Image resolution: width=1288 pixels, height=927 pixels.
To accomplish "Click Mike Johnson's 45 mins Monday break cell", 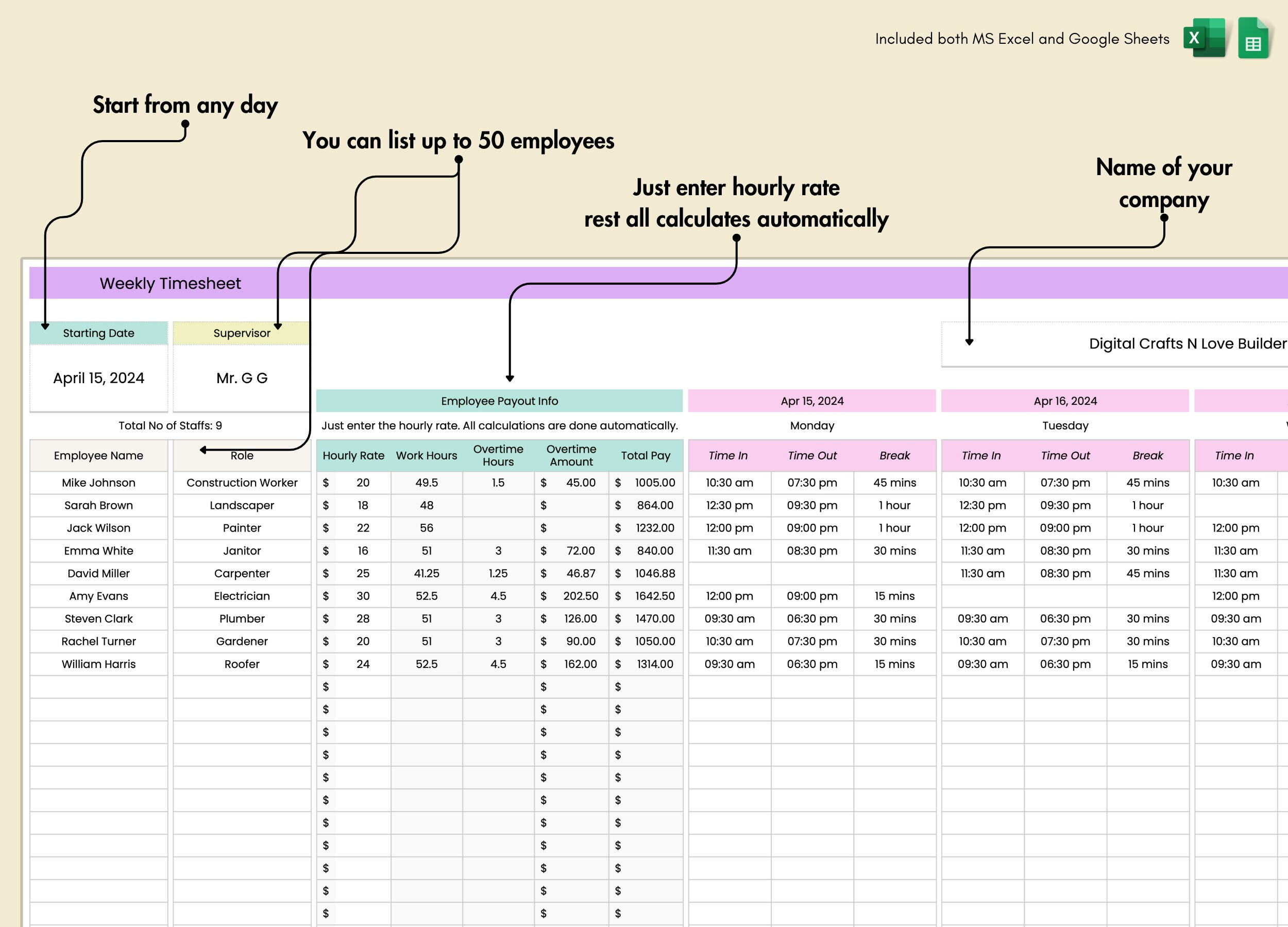I will [895, 483].
